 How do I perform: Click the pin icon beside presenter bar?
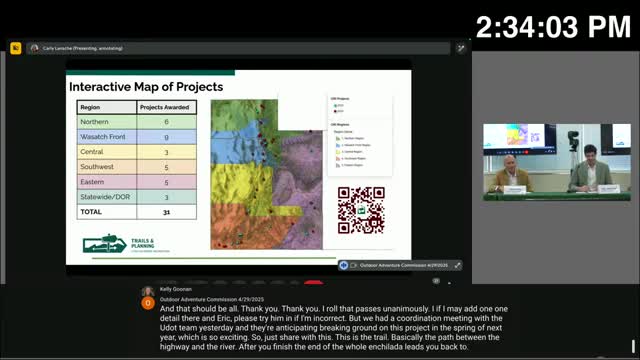[x=461, y=49]
